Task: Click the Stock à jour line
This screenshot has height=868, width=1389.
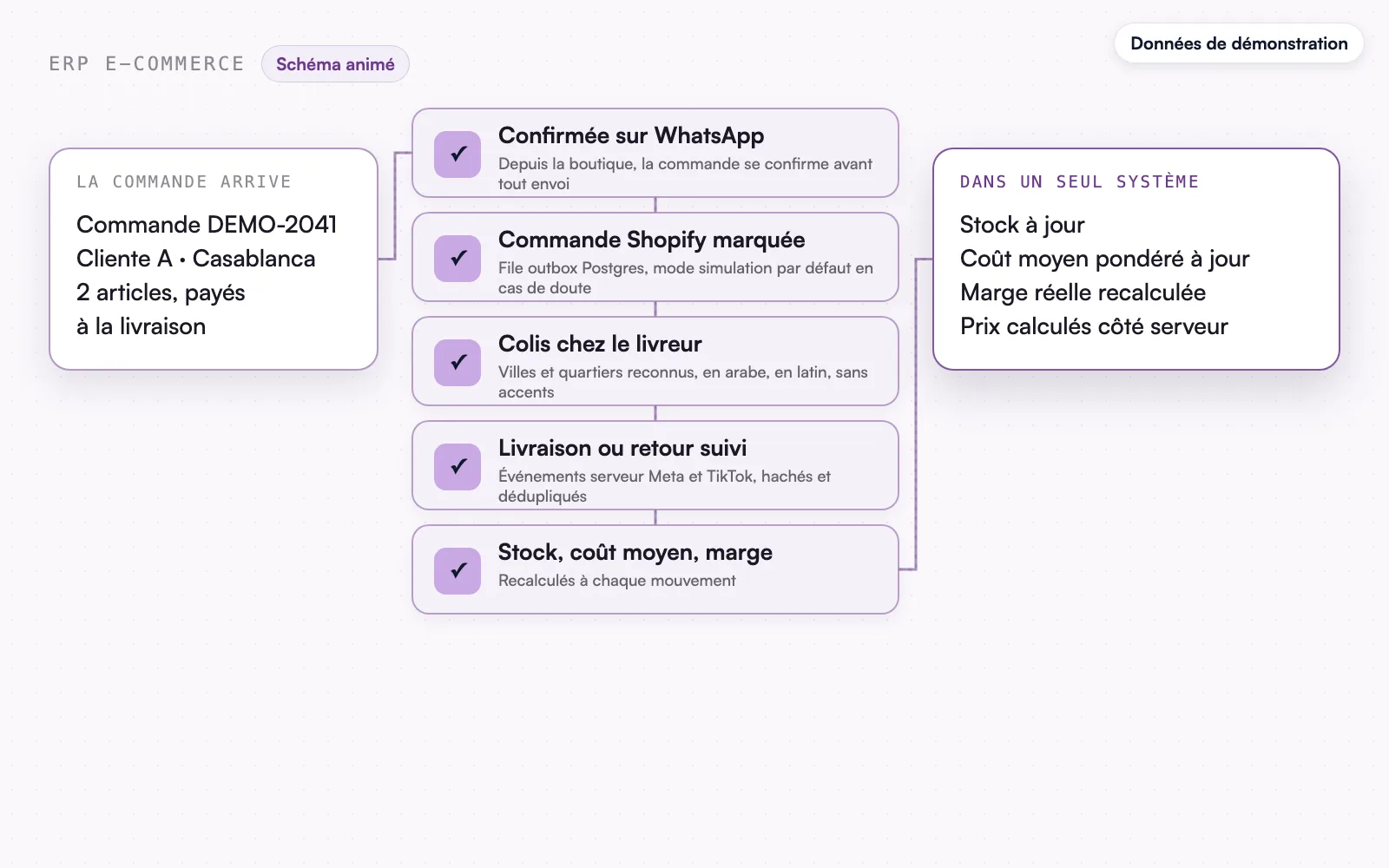Action: point(1023,225)
